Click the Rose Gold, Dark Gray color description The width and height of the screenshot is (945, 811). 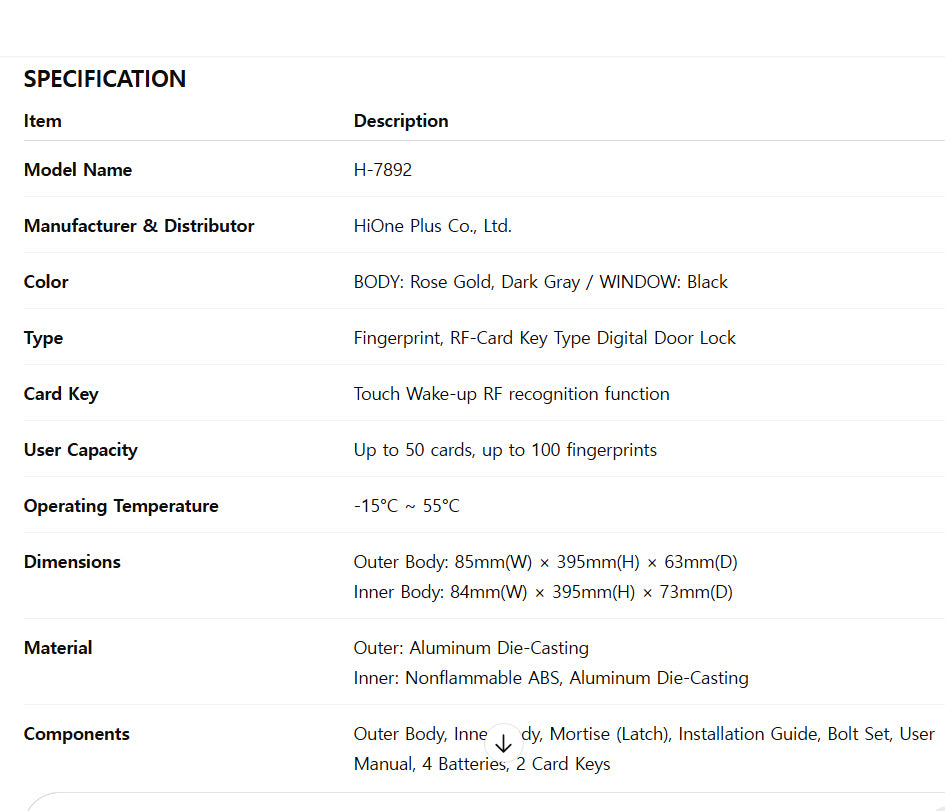click(541, 282)
